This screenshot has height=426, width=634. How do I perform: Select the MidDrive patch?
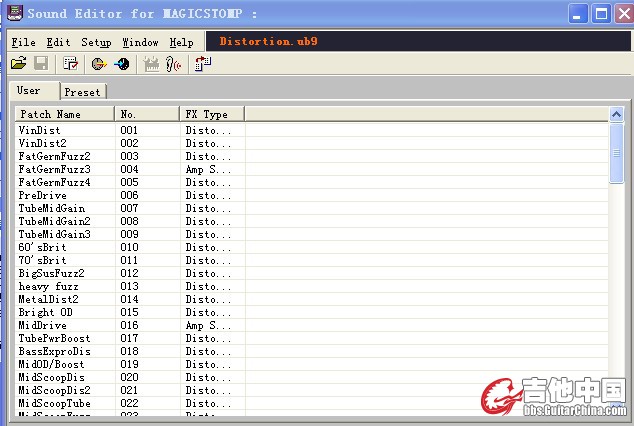pyautogui.click(x=42, y=325)
